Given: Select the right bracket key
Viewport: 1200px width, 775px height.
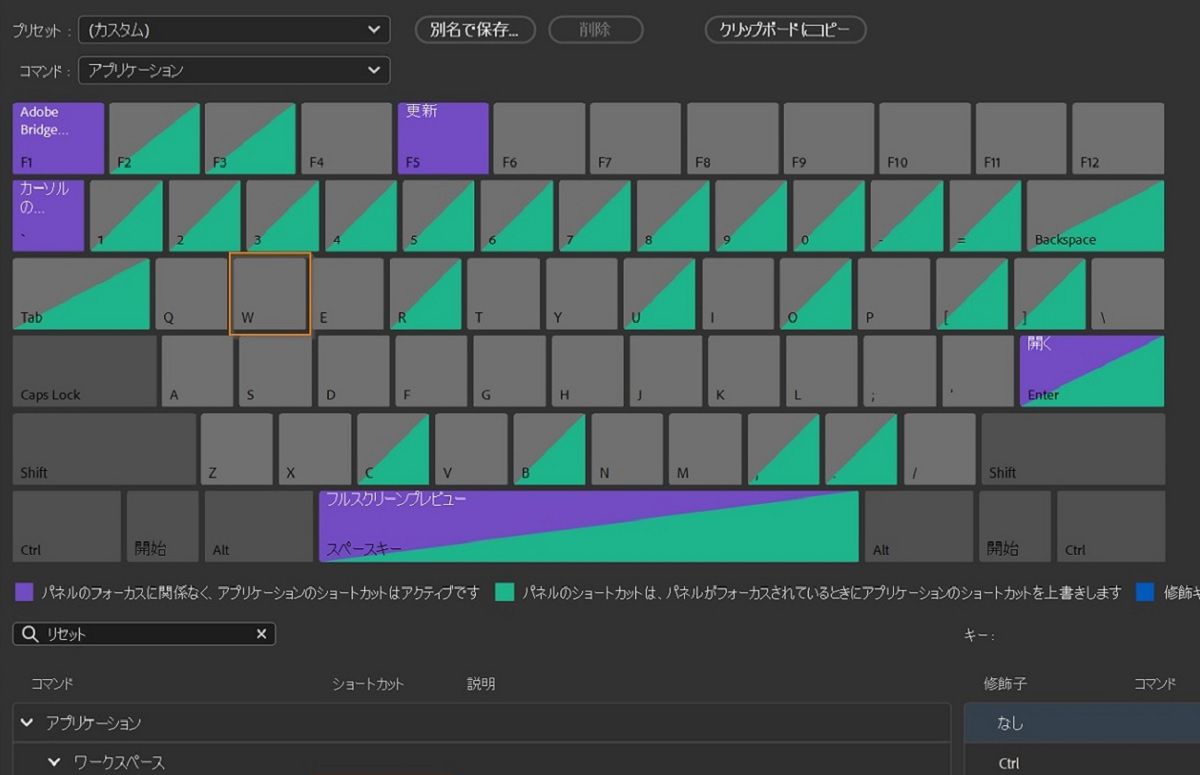Looking at the screenshot, I should coord(1050,293).
